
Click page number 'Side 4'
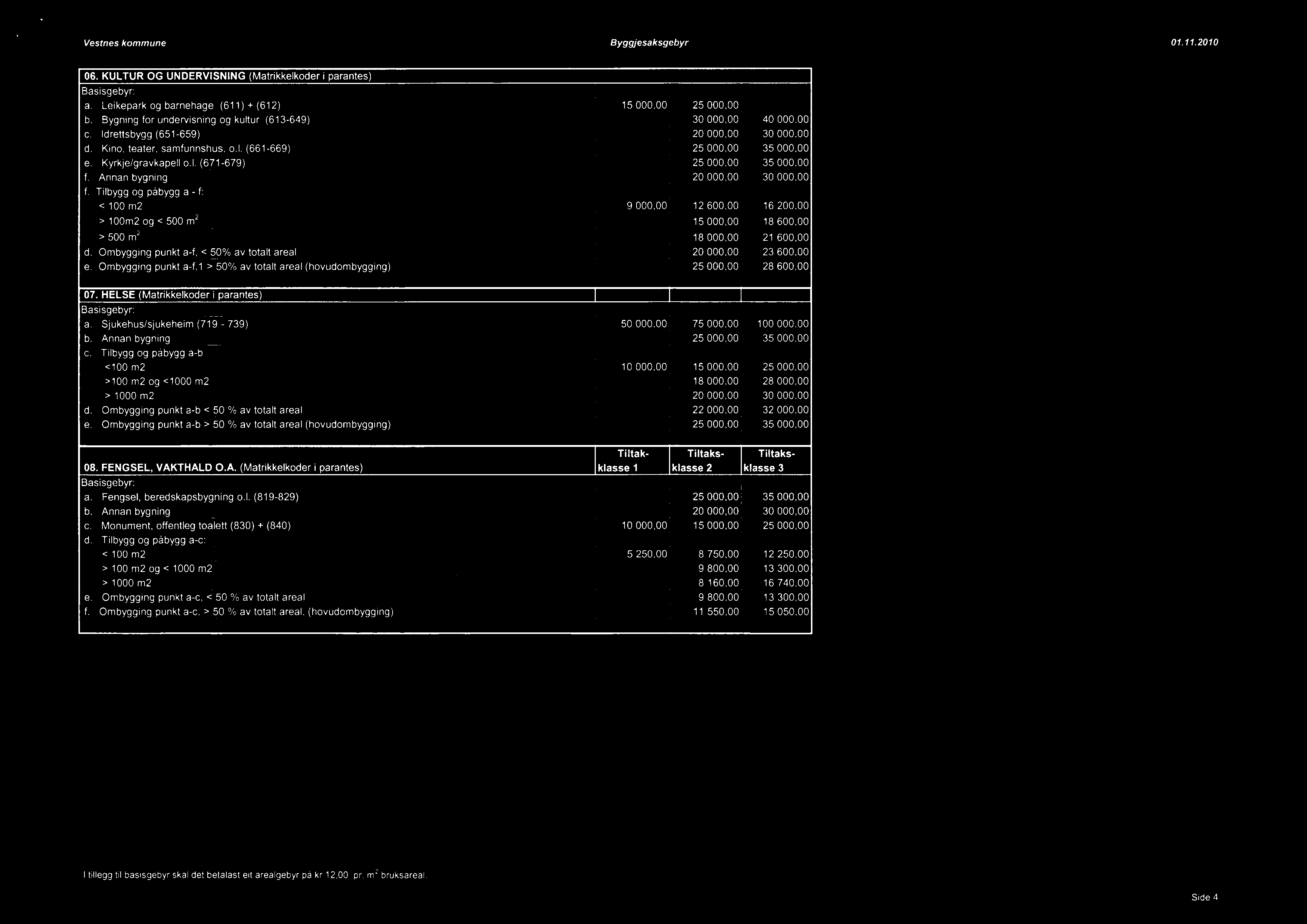coord(1205,898)
